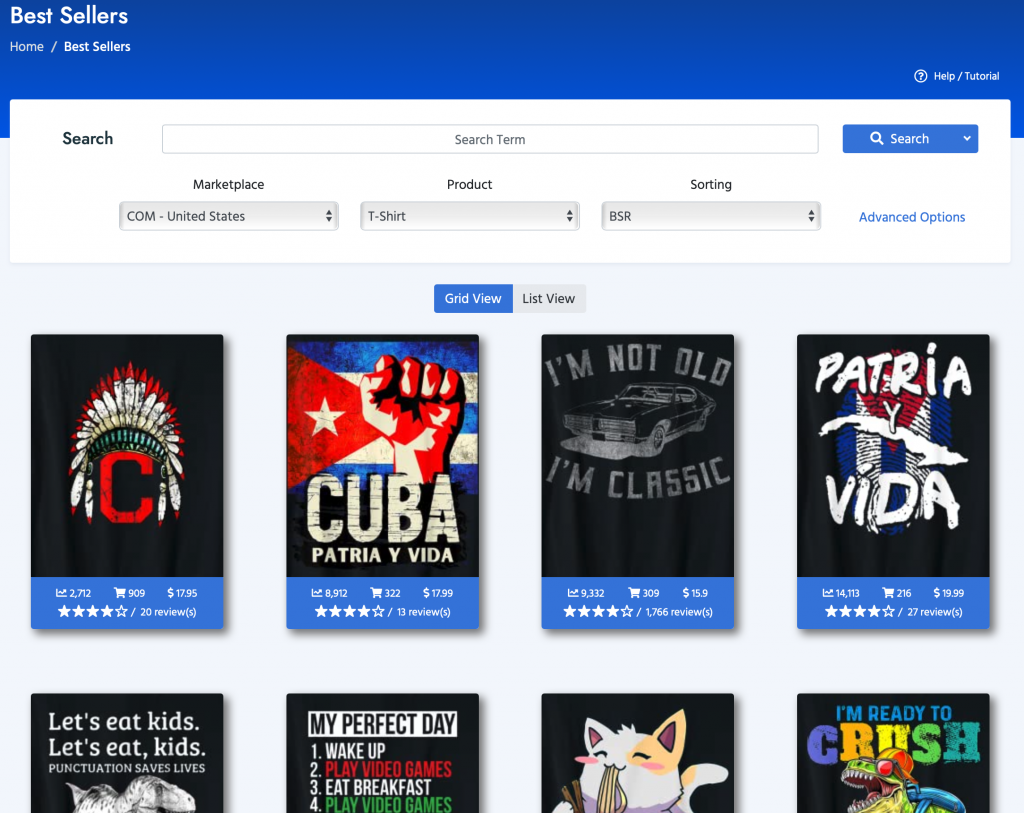Click dollar icon next to 15.9 price

(x=686, y=593)
